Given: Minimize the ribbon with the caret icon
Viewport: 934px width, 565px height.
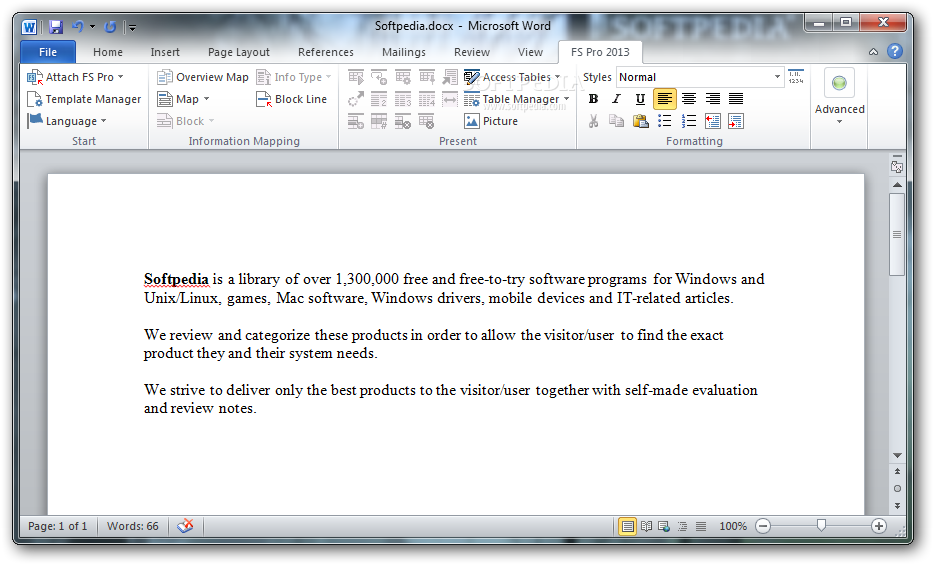Looking at the screenshot, I should tap(873, 52).
